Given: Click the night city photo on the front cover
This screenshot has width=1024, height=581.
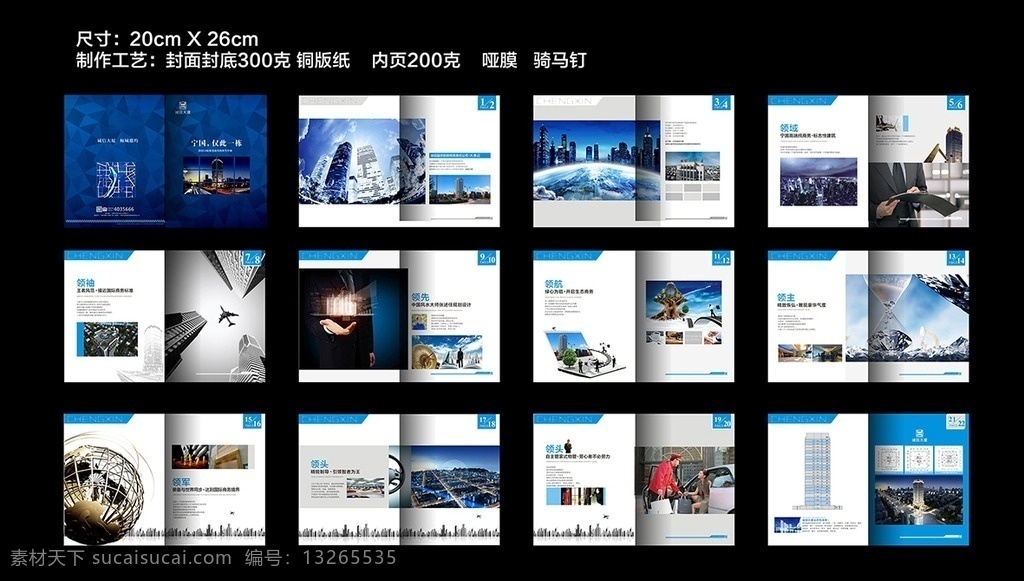Looking at the screenshot, I should [216, 174].
